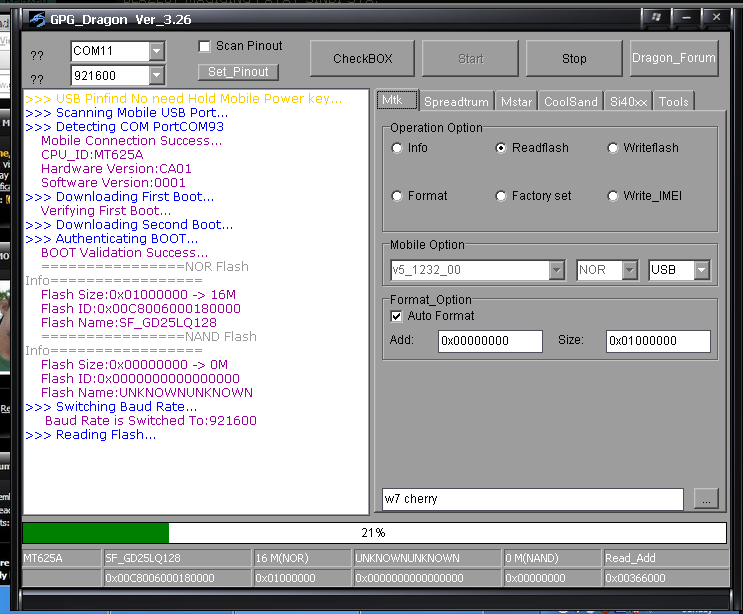Click the GPG Dragon title bar logo icon
The image size is (743, 614).
[x=35, y=17]
